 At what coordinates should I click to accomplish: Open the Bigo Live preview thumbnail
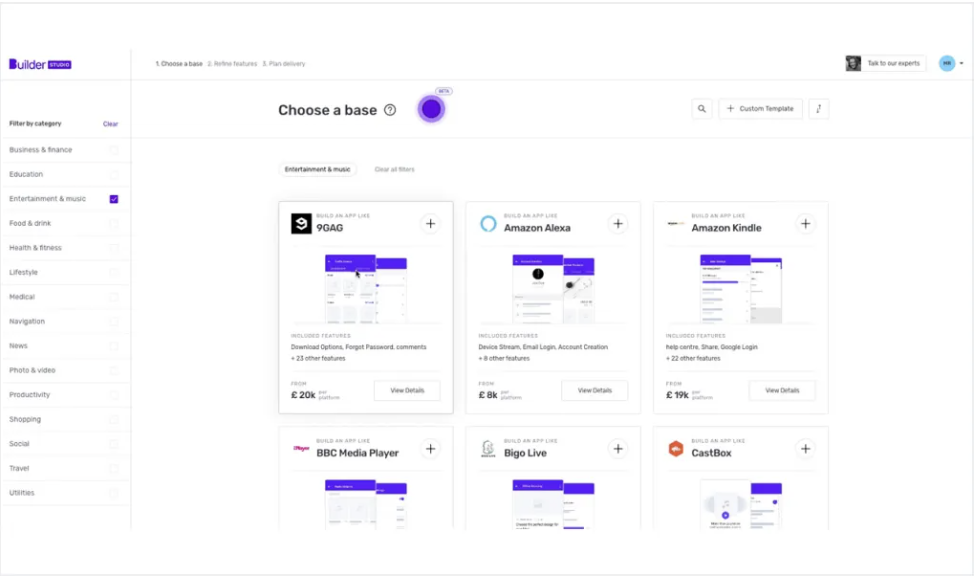553,504
